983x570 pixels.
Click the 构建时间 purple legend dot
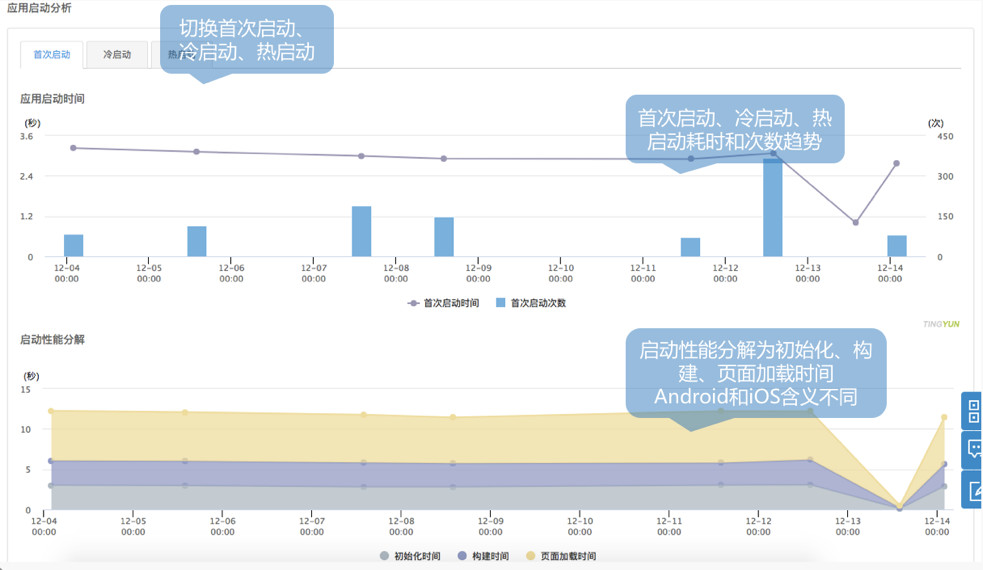(x=462, y=556)
